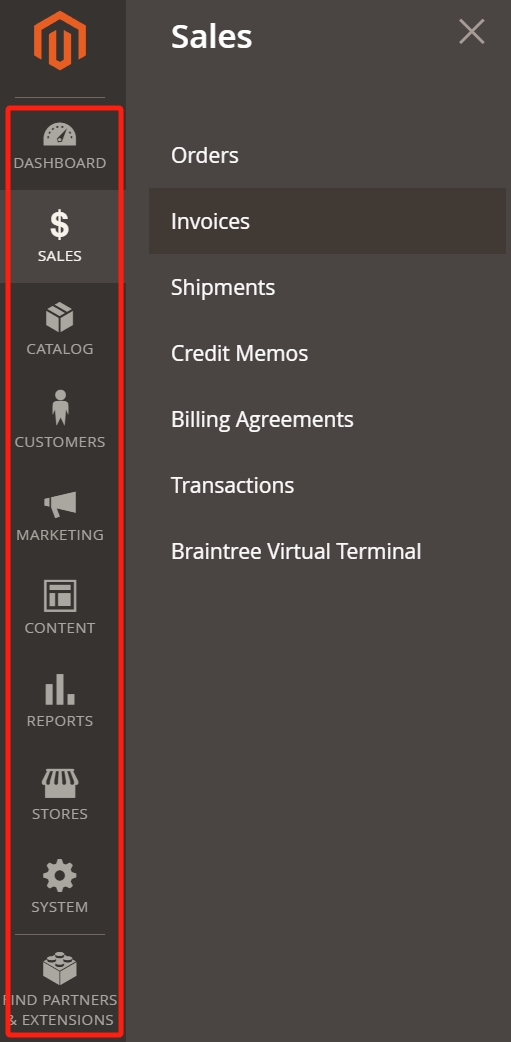Click the Sales panel heading
The width and height of the screenshot is (511, 1042).
click(211, 36)
